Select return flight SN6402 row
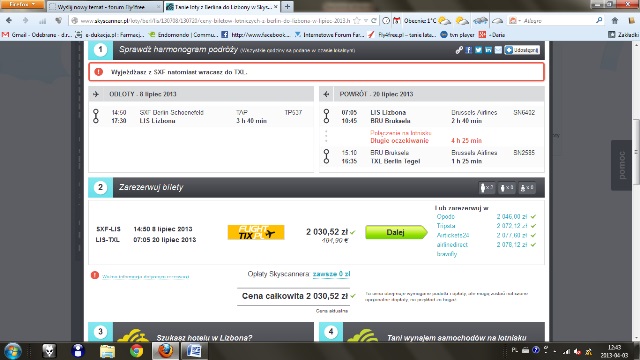Viewport: 640px width, 360px height. 431,116
